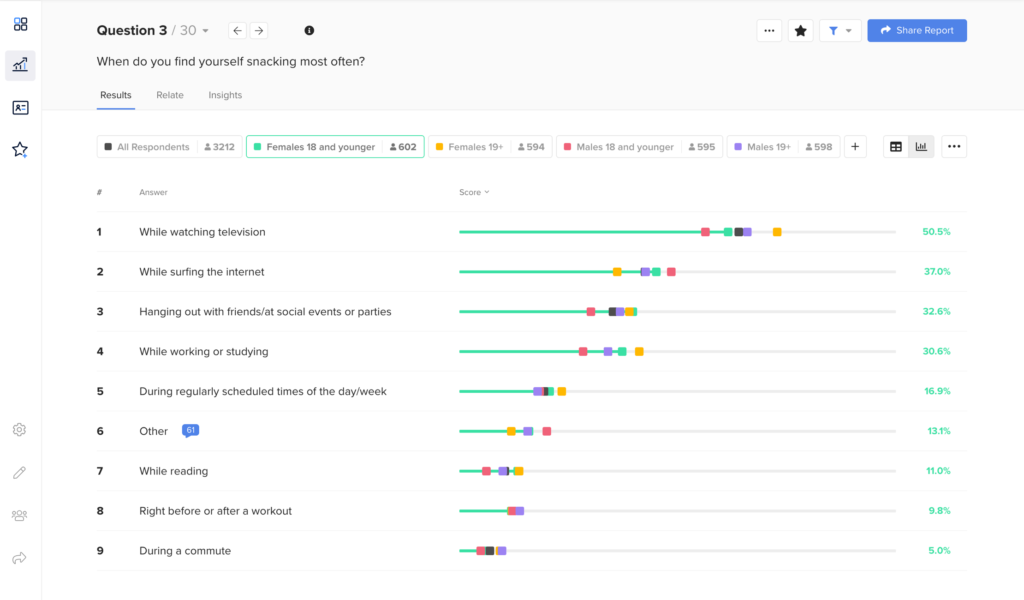Image resolution: width=1024 pixels, height=600 pixels.
Task: Open the top more options ellipsis
Action: pyautogui.click(x=769, y=31)
